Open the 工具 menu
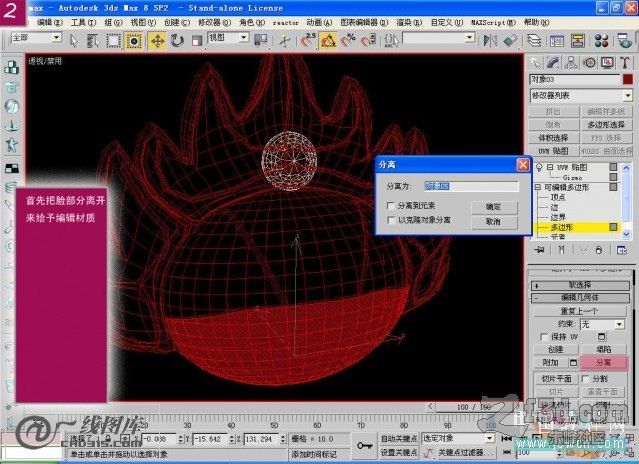 (x=83, y=22)
